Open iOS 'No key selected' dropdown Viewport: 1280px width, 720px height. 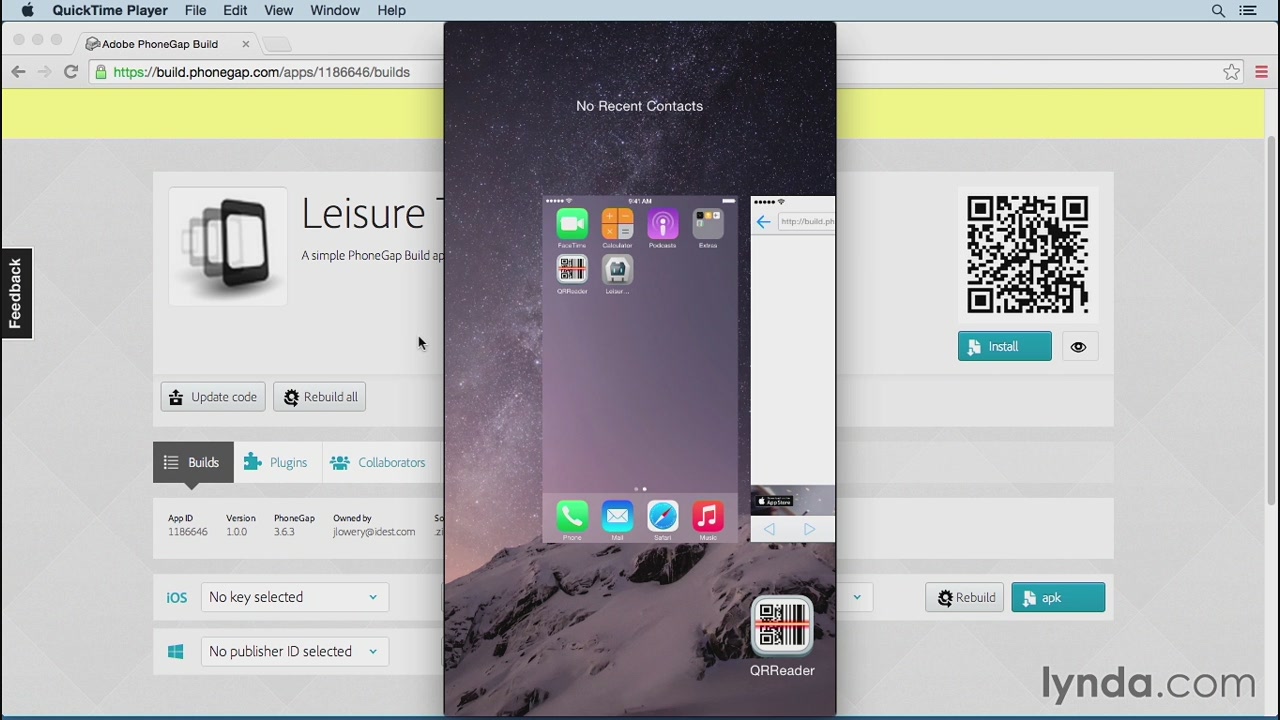tap(294, 597)
